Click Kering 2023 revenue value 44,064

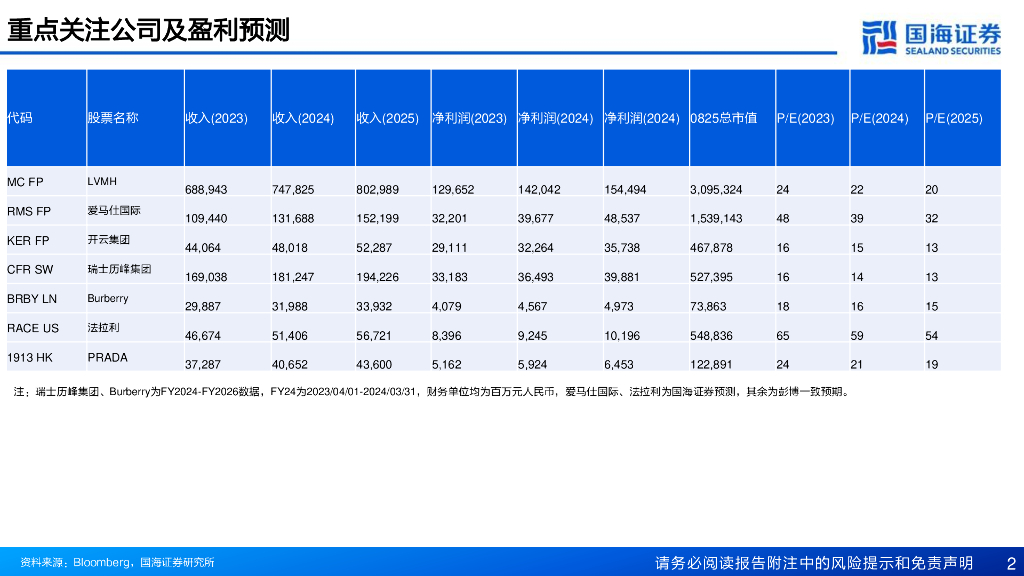[202, 248]
